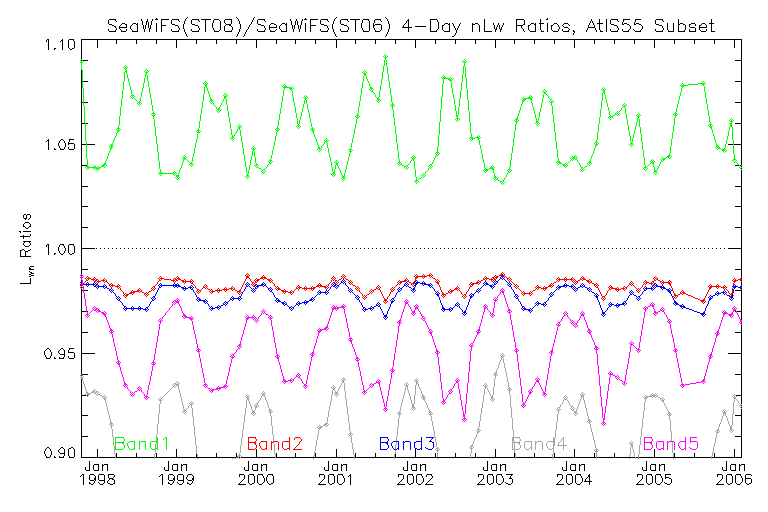The height and width of the screenshot is (512, 768).
Task: Click the chart title text
Action: pos(411,25)
